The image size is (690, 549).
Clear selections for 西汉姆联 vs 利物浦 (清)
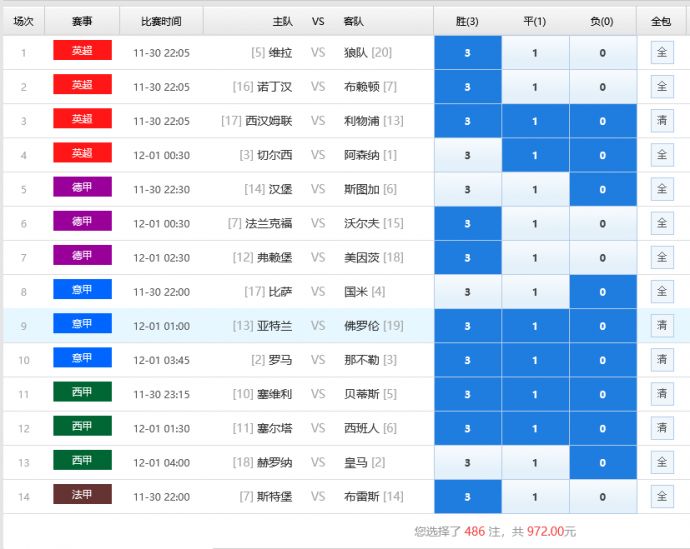[662, 121]
